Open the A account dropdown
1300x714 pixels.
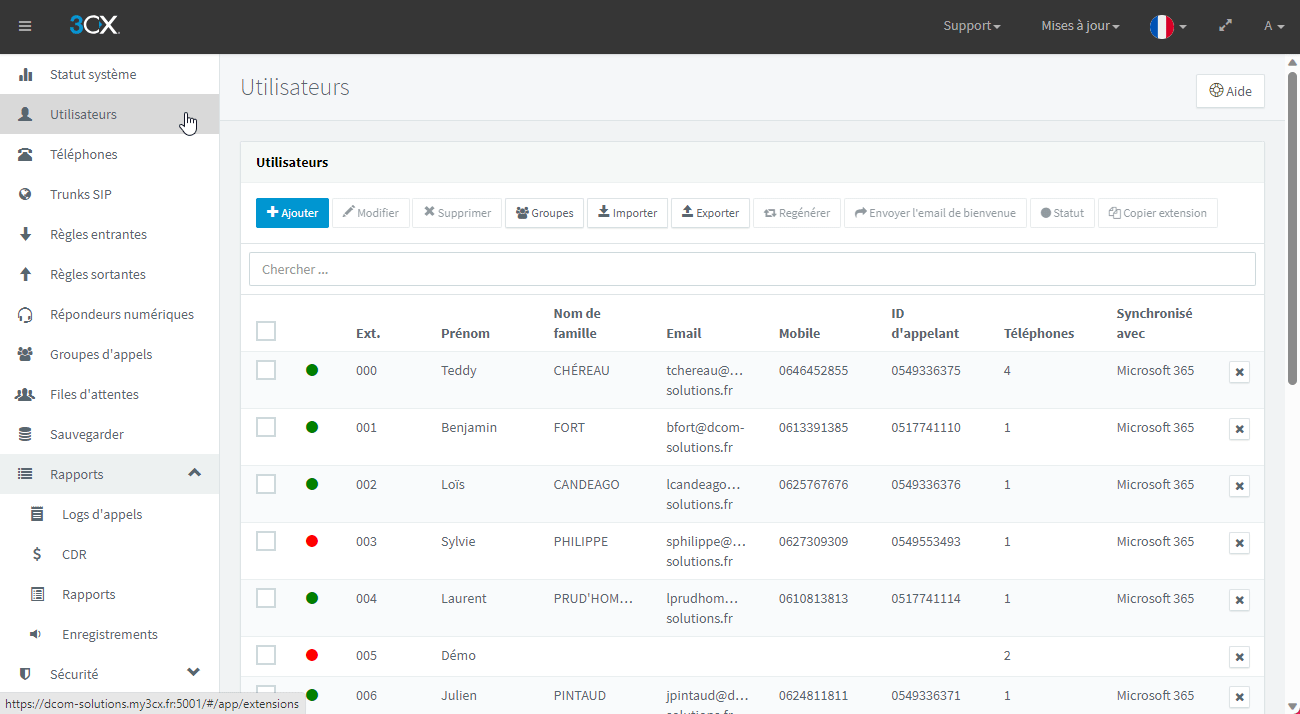pos(1274,26)
